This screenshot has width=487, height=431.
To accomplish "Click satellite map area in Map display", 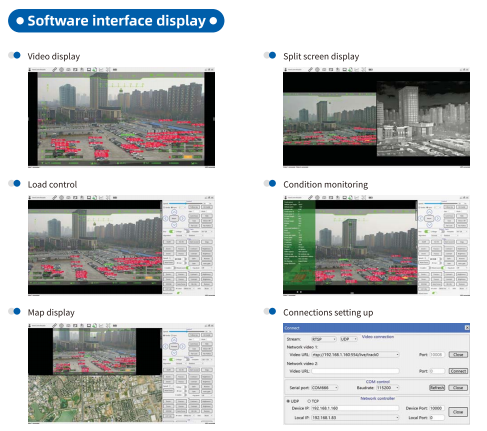I will click(95, 399).
